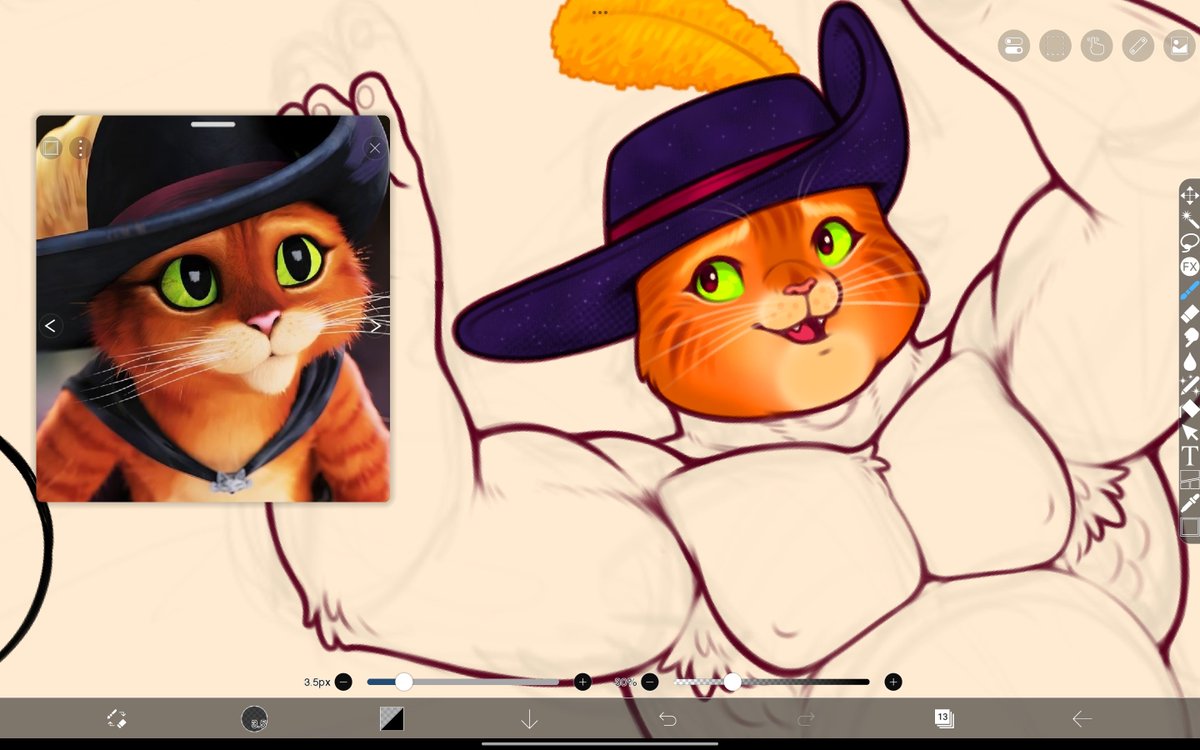
Task: Open the selection area menu
Action: (x=1054, y=45)
